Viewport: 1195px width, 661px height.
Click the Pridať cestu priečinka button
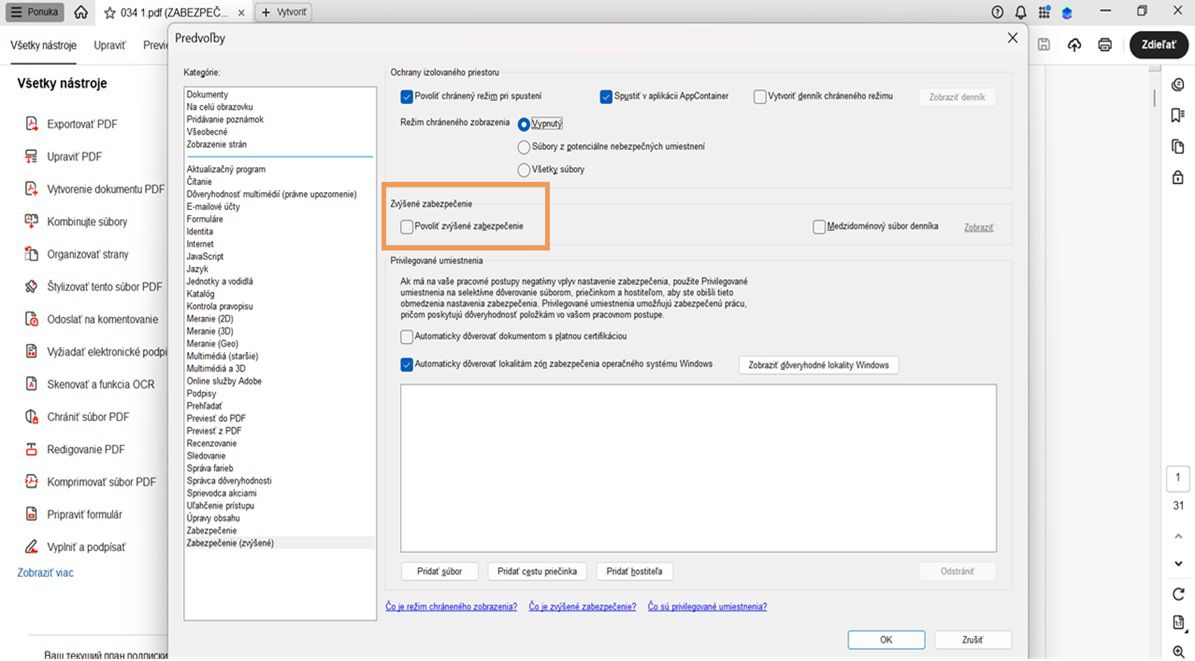coord(537,571)
